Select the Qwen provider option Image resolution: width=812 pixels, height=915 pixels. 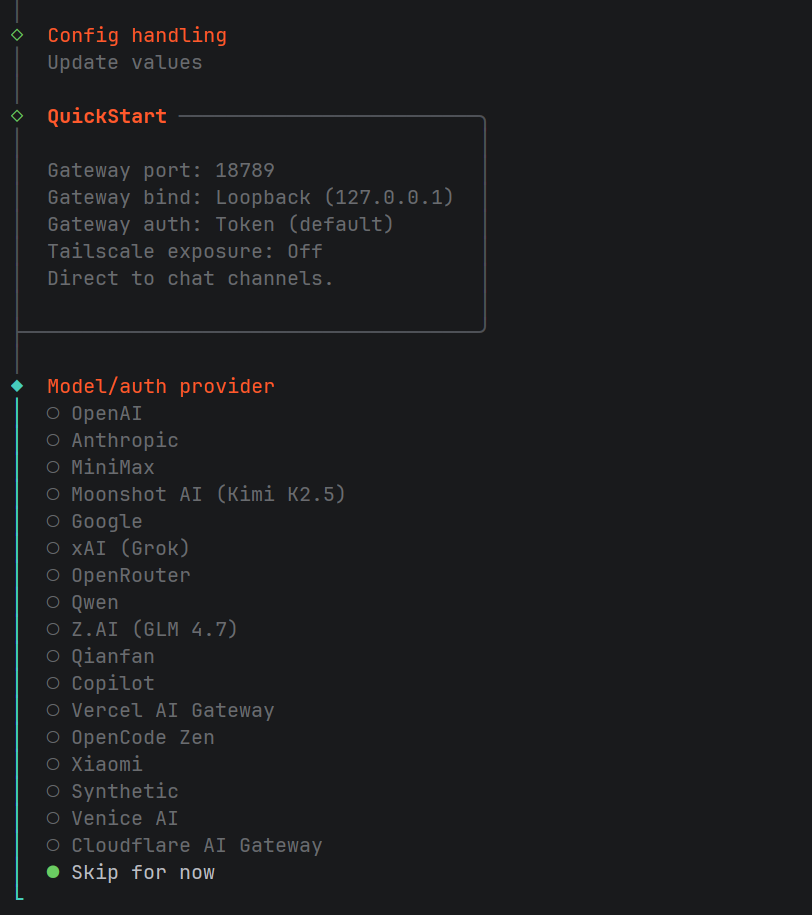click(83, 602)
